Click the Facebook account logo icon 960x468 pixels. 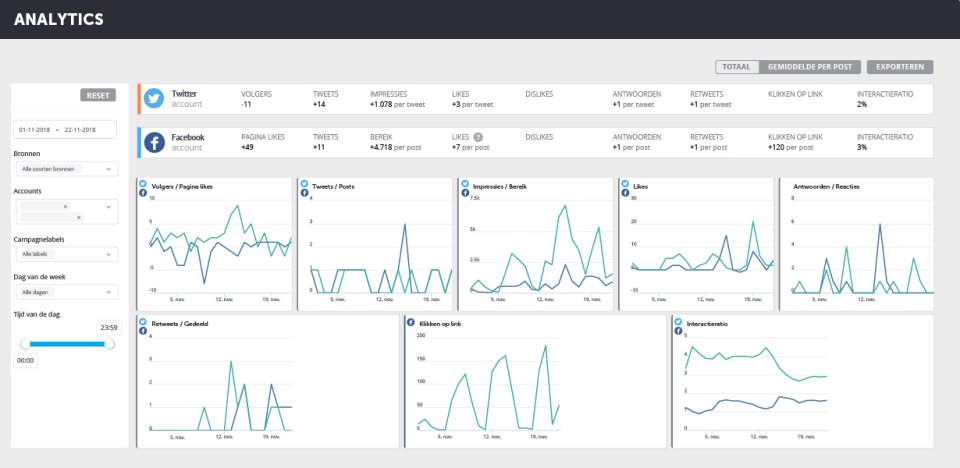point(154,142)
